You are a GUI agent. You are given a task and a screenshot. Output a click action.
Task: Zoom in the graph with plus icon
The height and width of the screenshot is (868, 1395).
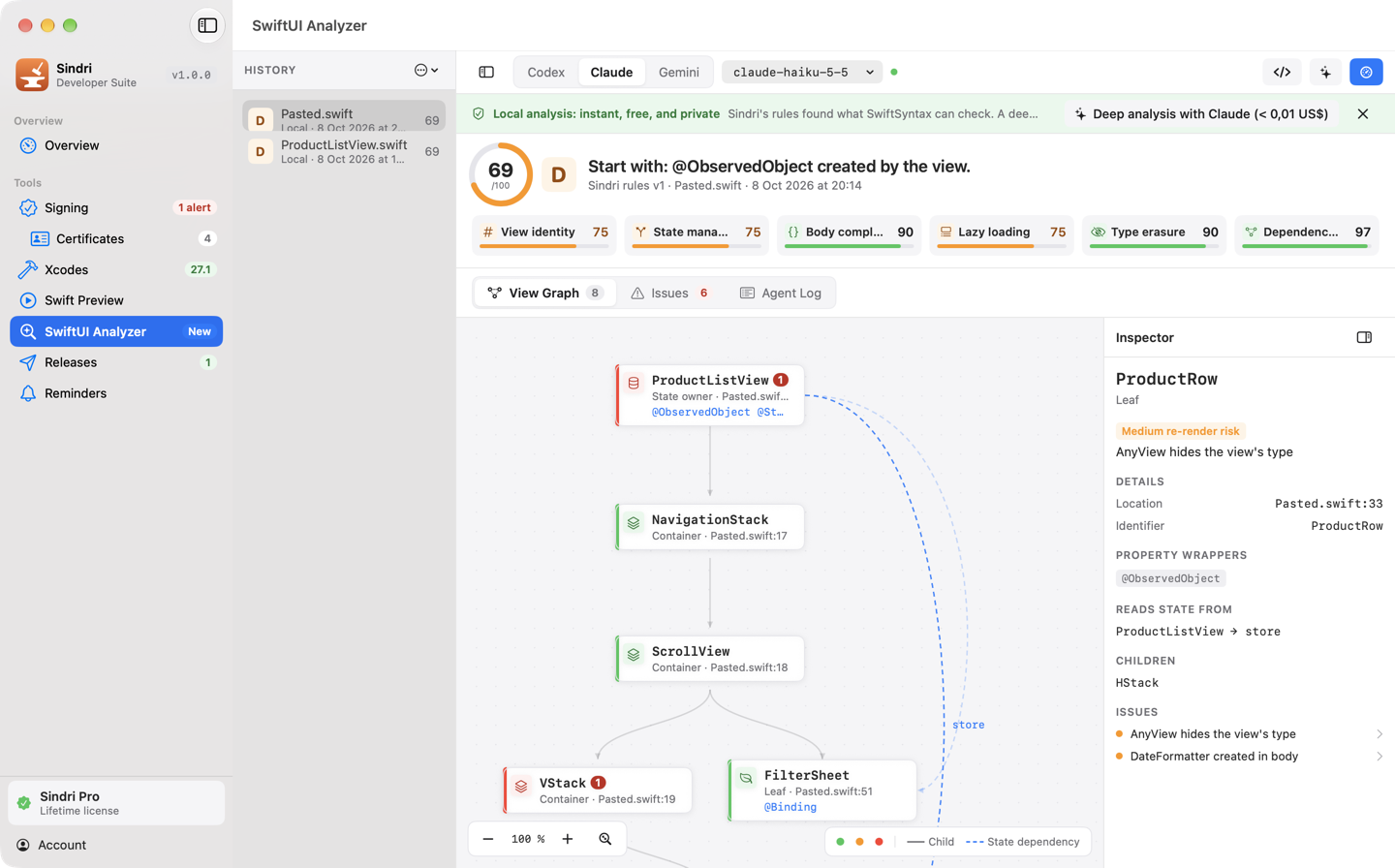click(x=568, y=839)
